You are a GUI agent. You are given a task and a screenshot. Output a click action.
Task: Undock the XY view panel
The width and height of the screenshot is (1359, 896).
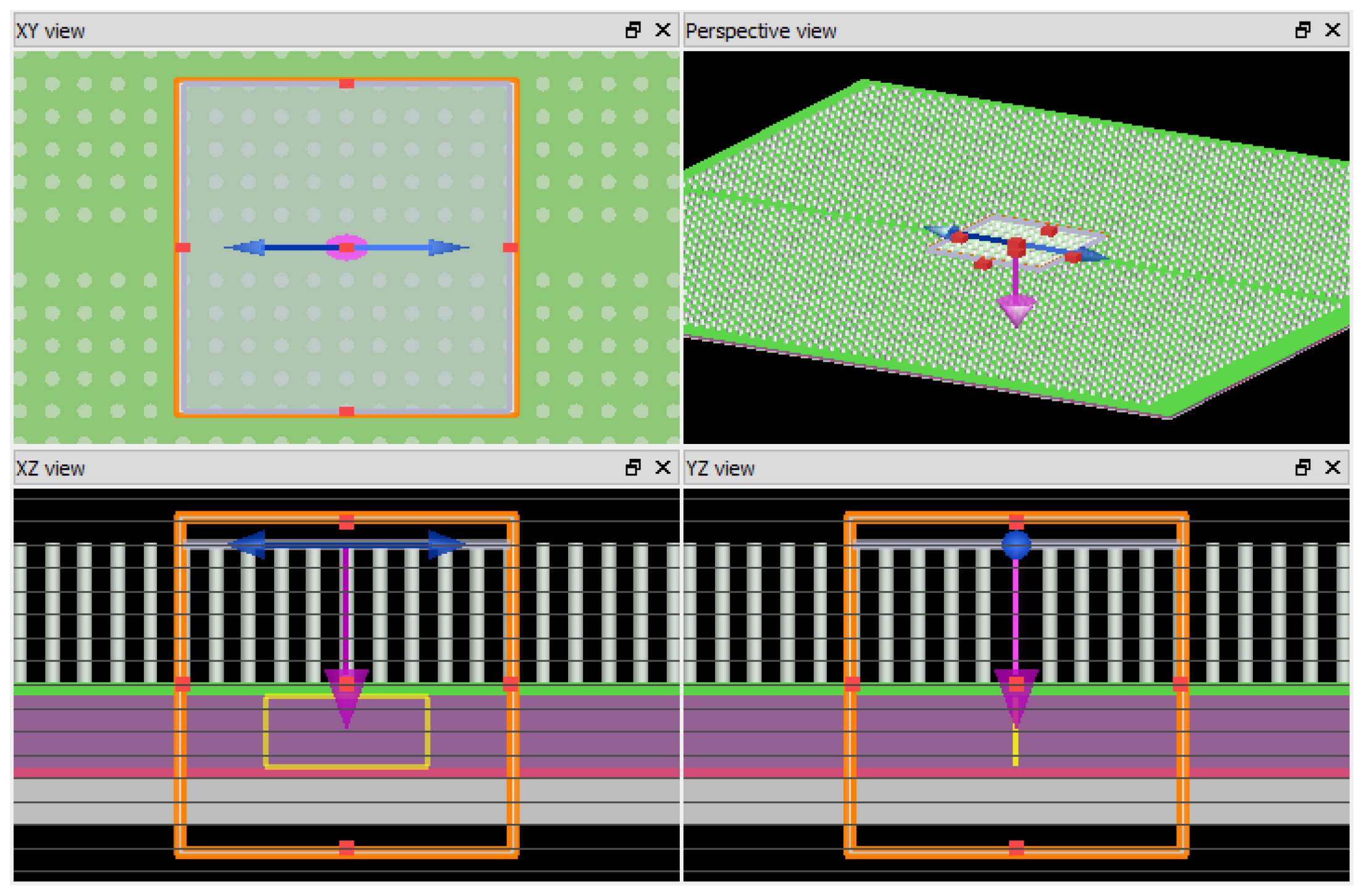tap(632, 30)
